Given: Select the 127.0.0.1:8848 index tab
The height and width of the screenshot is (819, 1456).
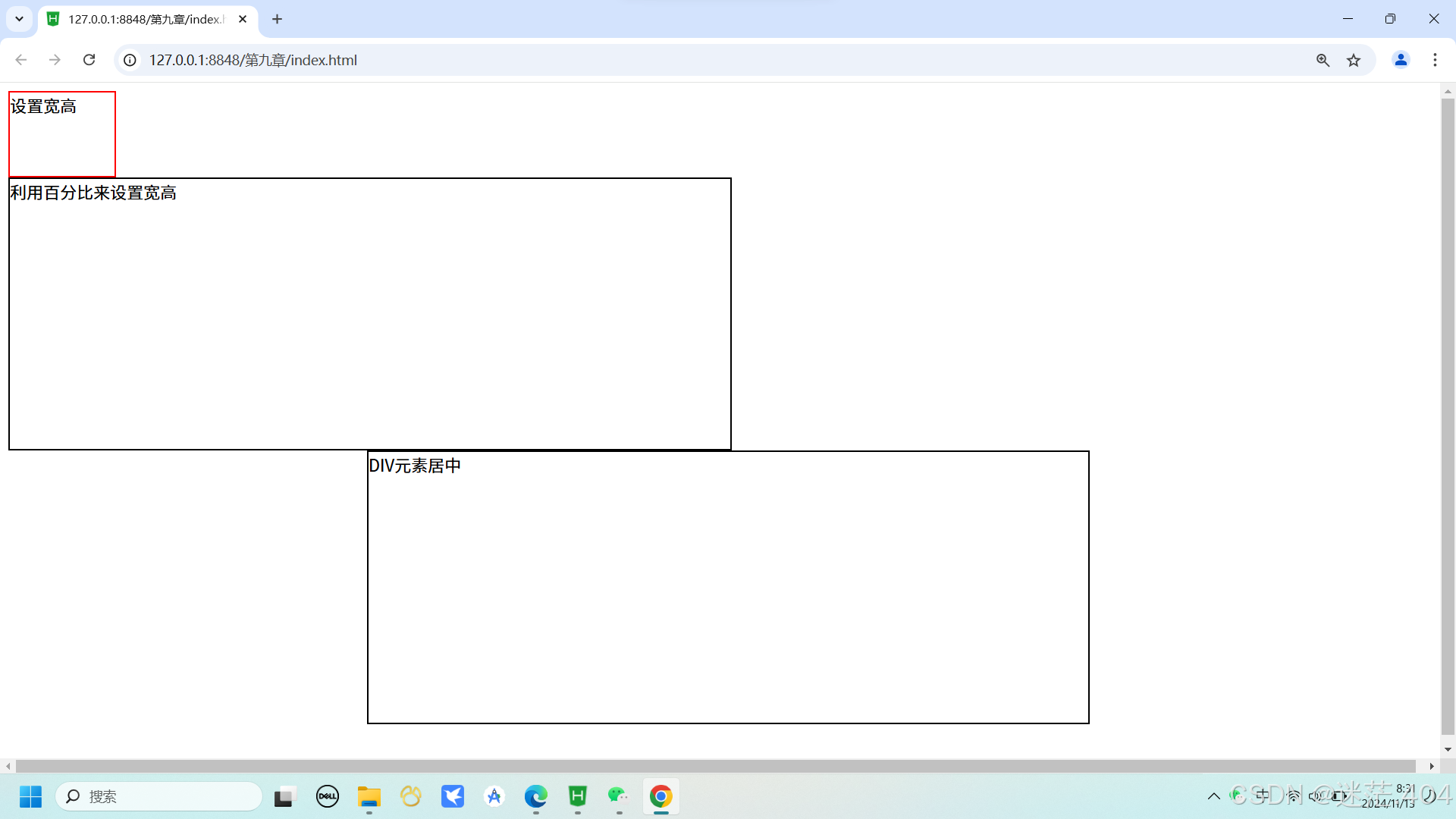Looking at the screenshot, I should [x=144, y=19].
